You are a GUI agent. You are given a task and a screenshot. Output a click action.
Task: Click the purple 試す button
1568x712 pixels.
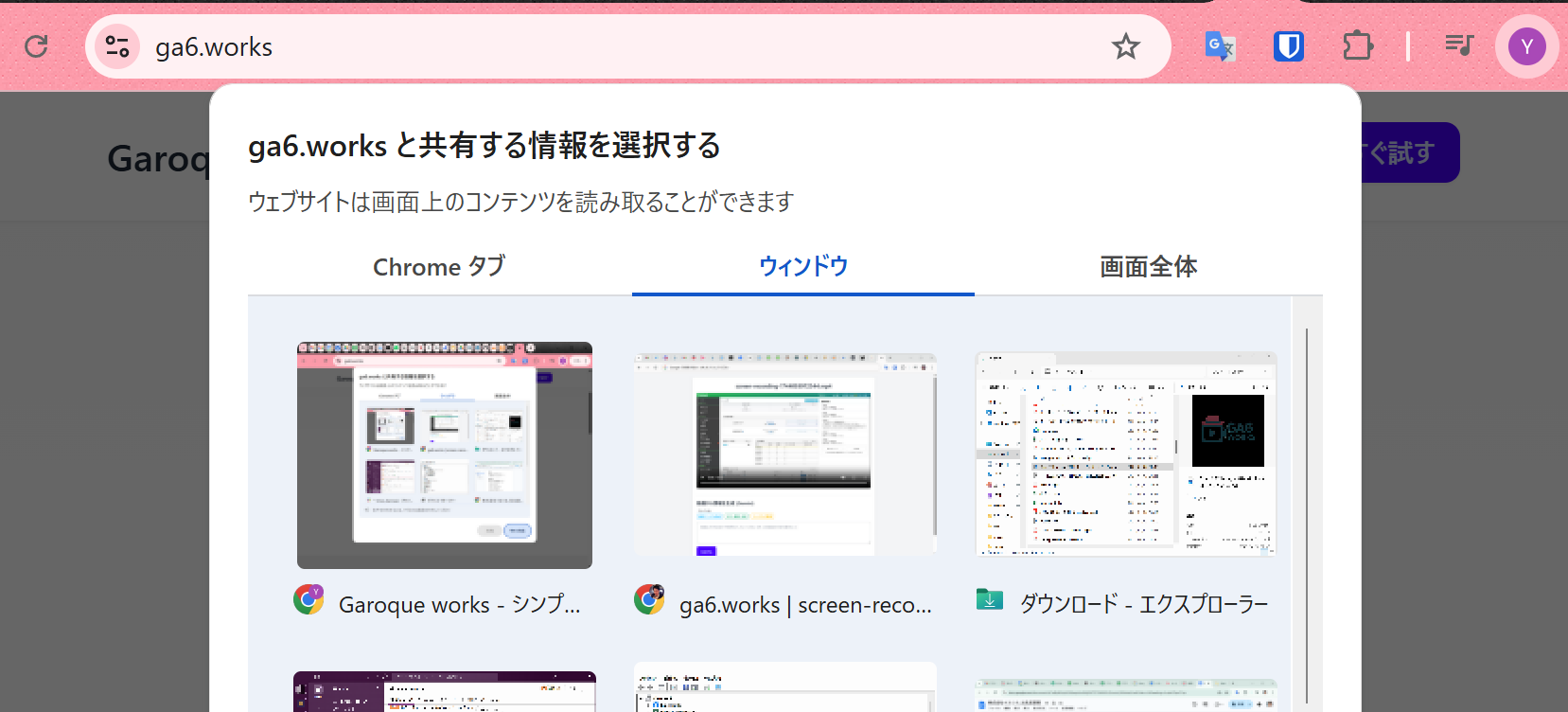click(x=1410, y=152)
